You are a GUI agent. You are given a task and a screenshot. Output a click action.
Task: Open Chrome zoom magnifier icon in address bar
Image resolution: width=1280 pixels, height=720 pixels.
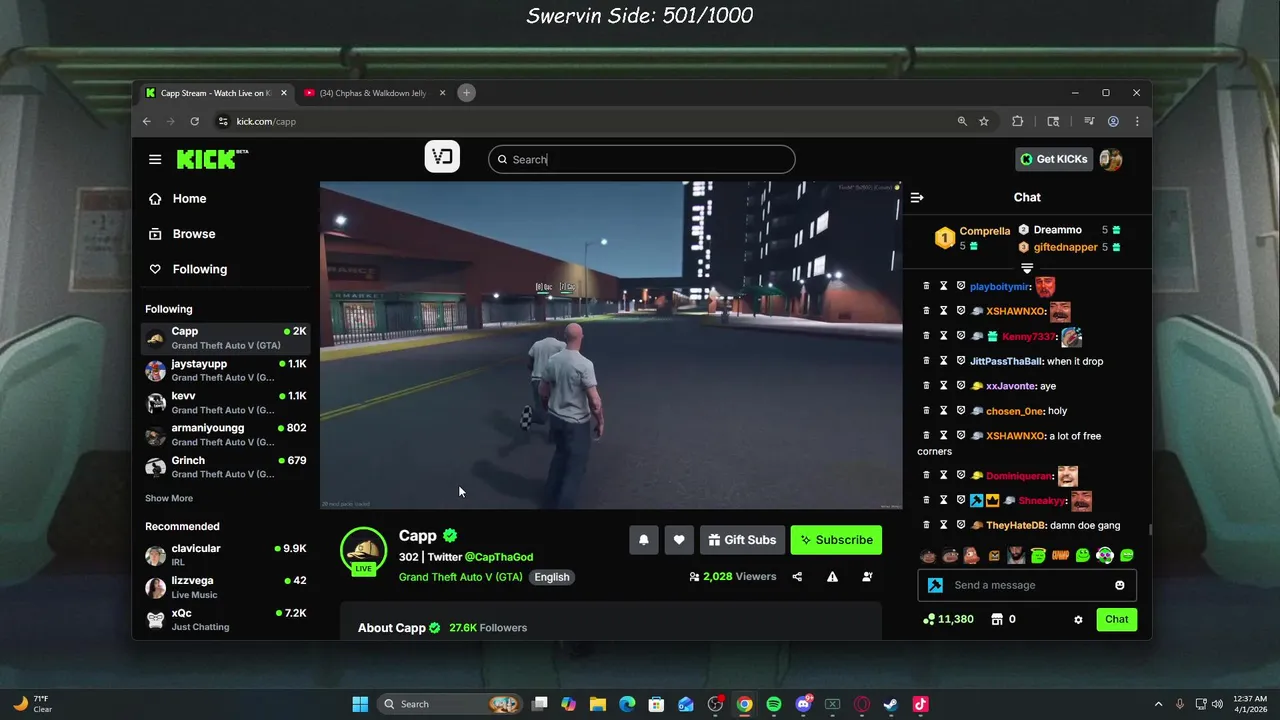[962, 121]
